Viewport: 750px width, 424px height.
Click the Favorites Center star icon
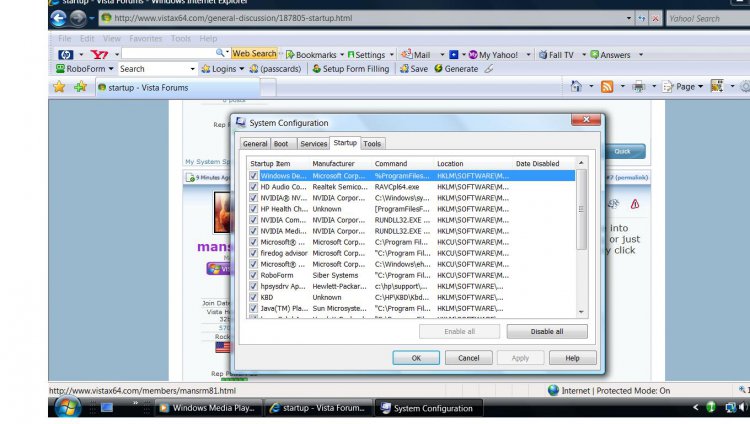click(59, 87)
